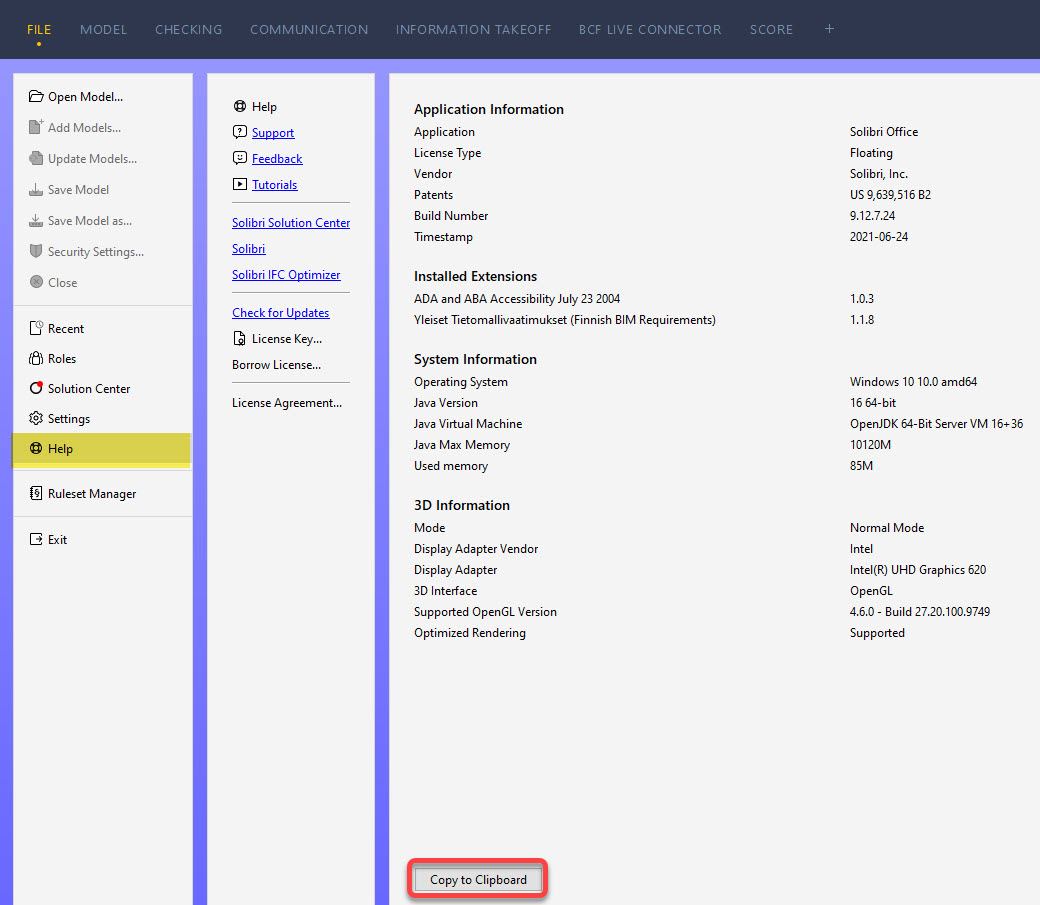This screenshot has width=1040, height=905.
Task: Click the Intel(R) UHD Graphics 620 value
Action: pos(918,570)
